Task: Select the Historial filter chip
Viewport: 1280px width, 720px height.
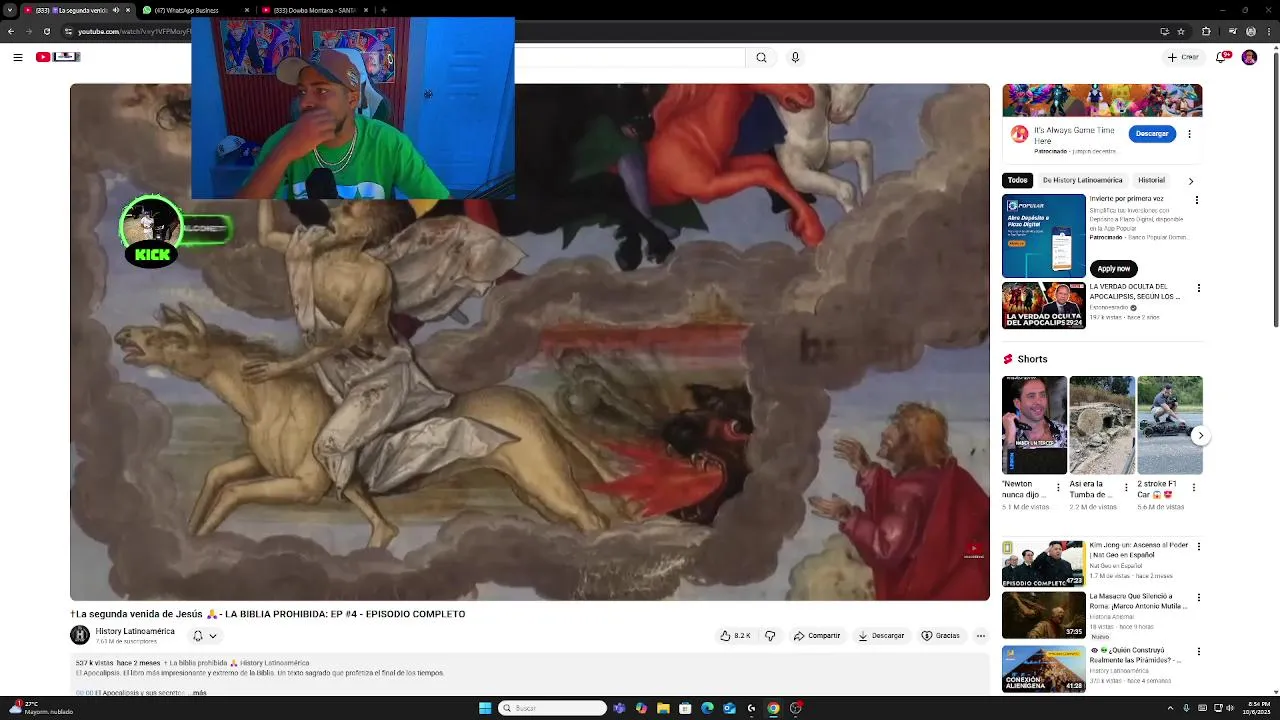Action: click(1151, 180)
